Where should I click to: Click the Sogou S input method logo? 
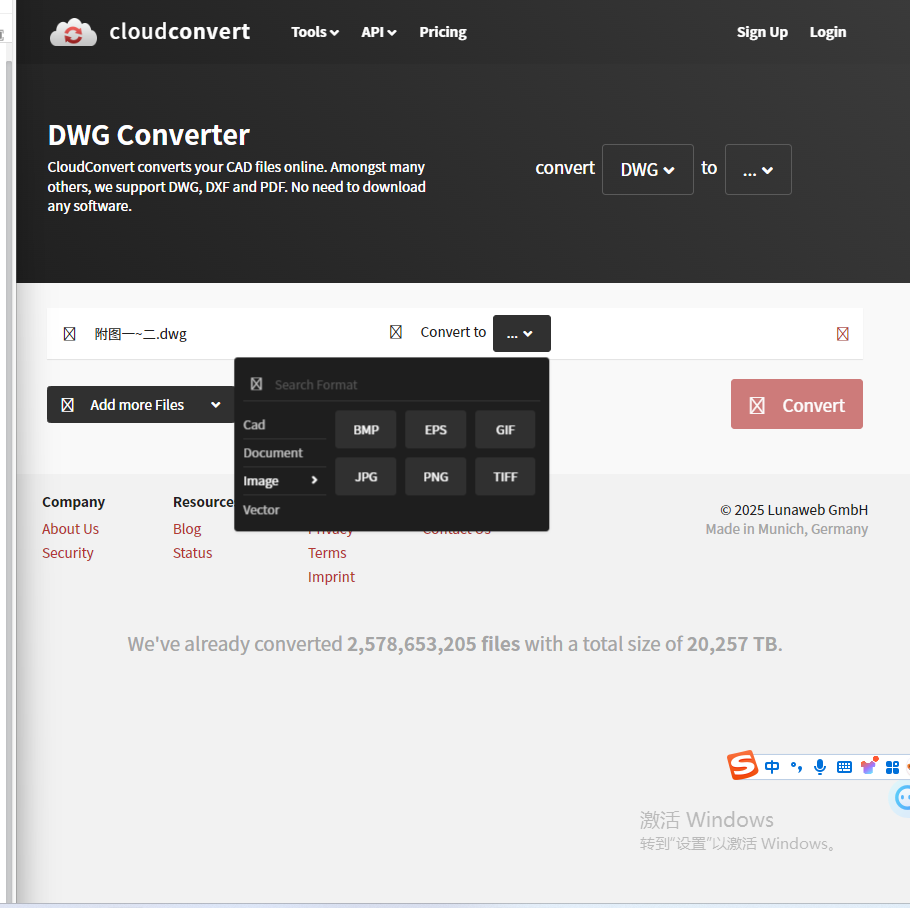pyautogui.click(x=742, y=765)
